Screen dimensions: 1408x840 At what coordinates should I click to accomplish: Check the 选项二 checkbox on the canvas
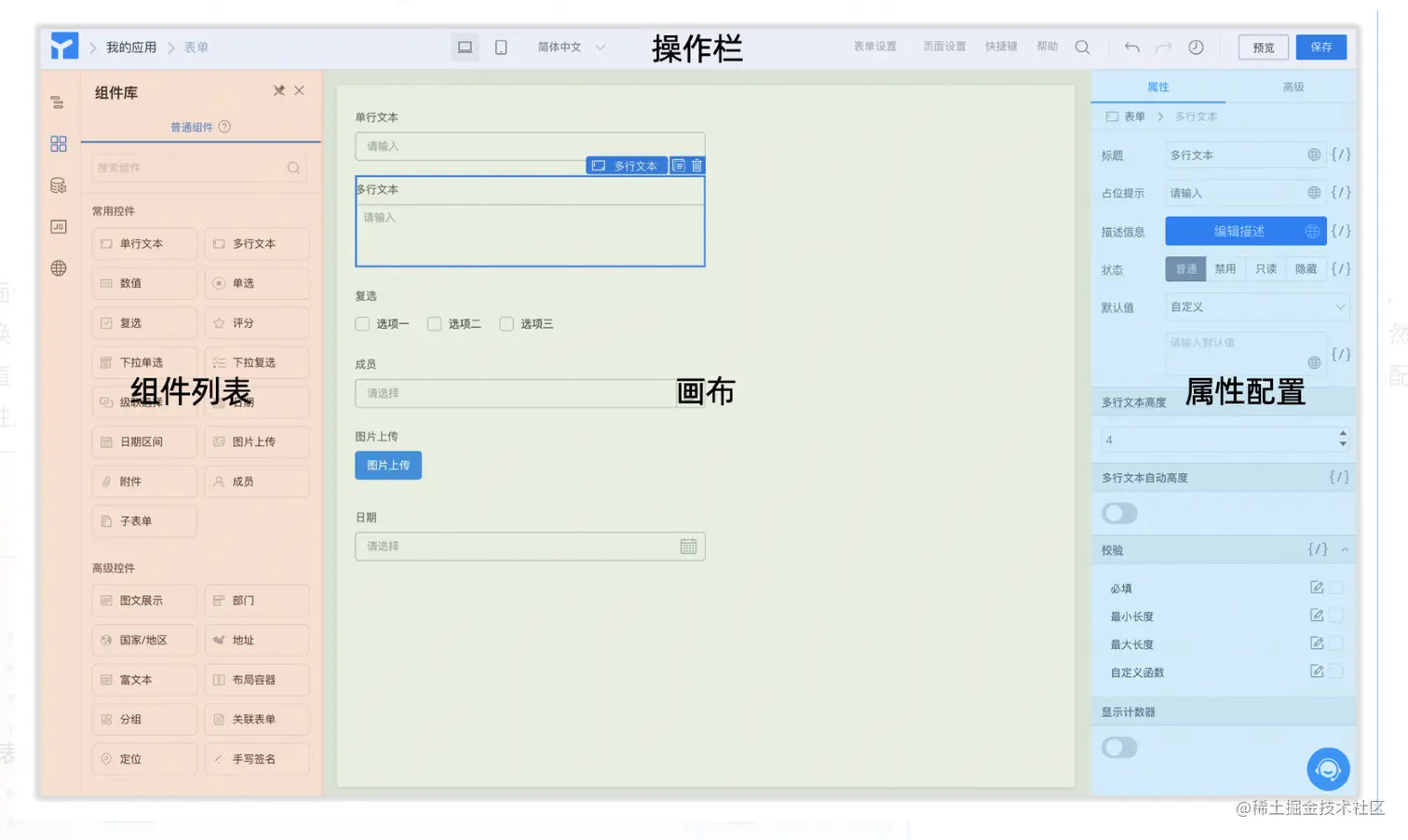(x=434, y=323)
